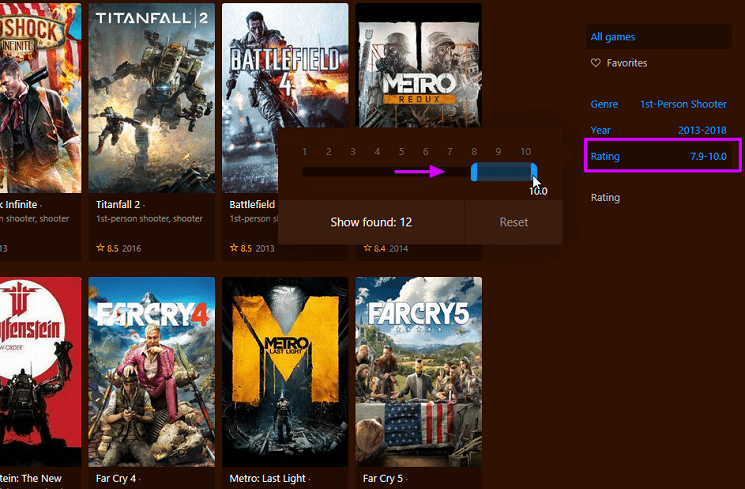Open the BioShock Infinite cover art

click(x=40, y=98)
